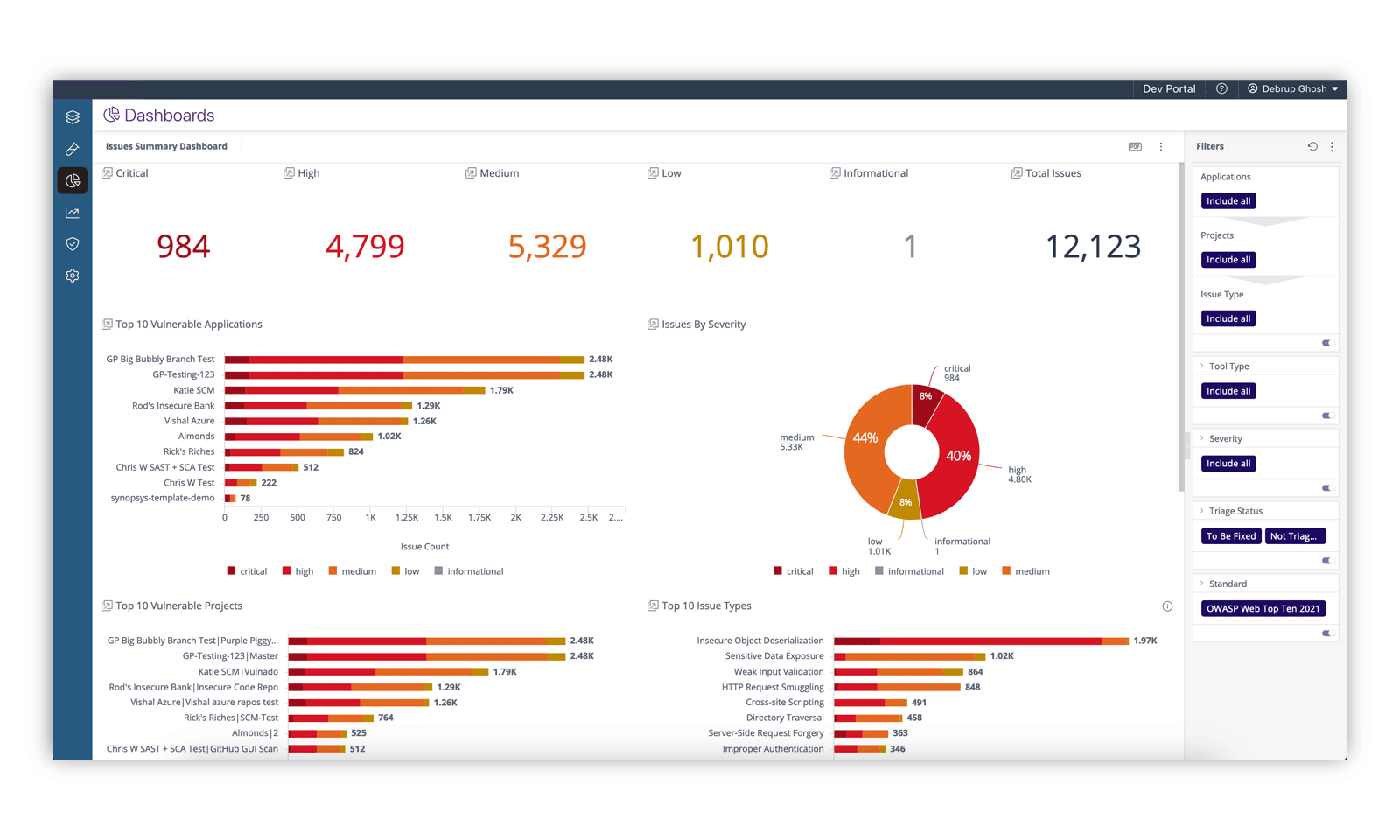
Task: Click the help question mark icon
Action: 1221,88
